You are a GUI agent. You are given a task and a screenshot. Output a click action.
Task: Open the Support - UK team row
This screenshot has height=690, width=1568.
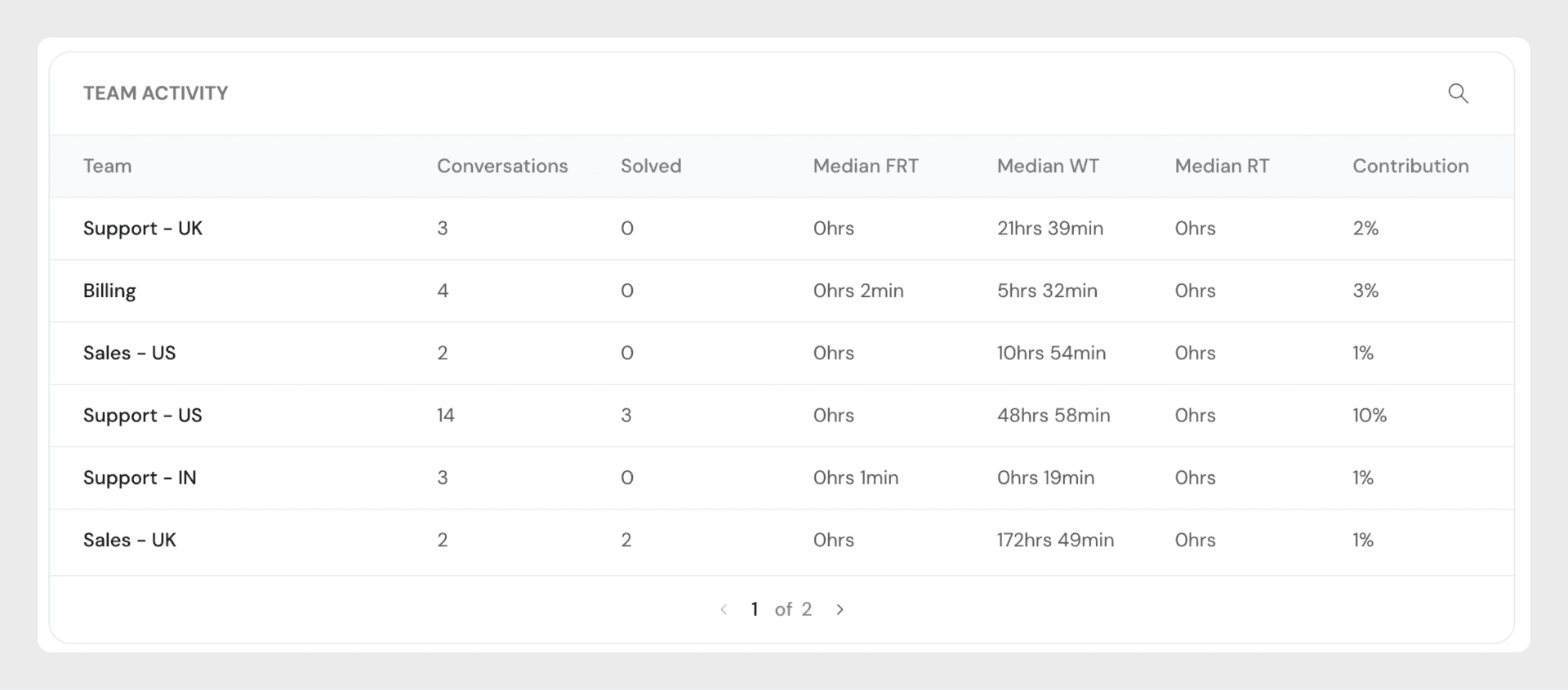(x=142, y=229)
